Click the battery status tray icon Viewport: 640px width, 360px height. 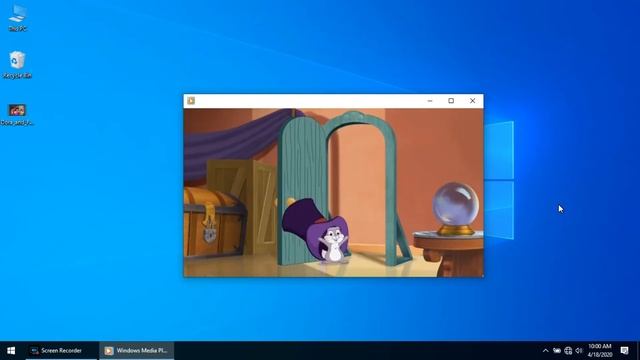(x=557, y=351)
